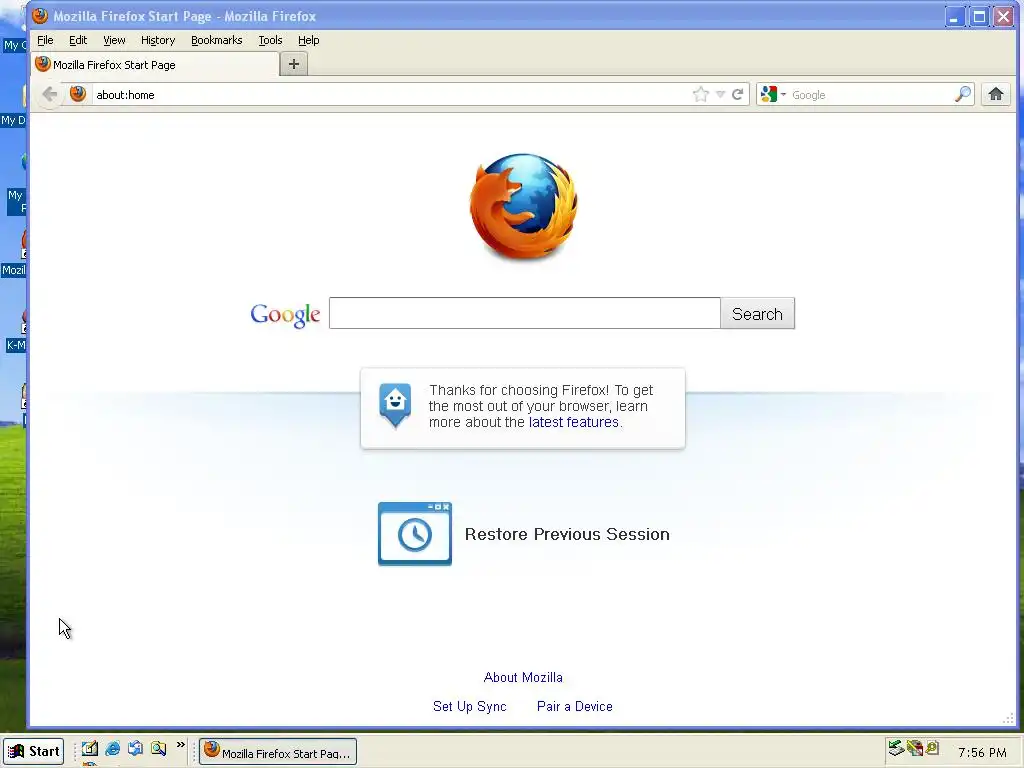Image resolution: width=1024 pixels, height=768 pixels.
Task: Click the first quick launch notepad icon
Action: [90, 748]
